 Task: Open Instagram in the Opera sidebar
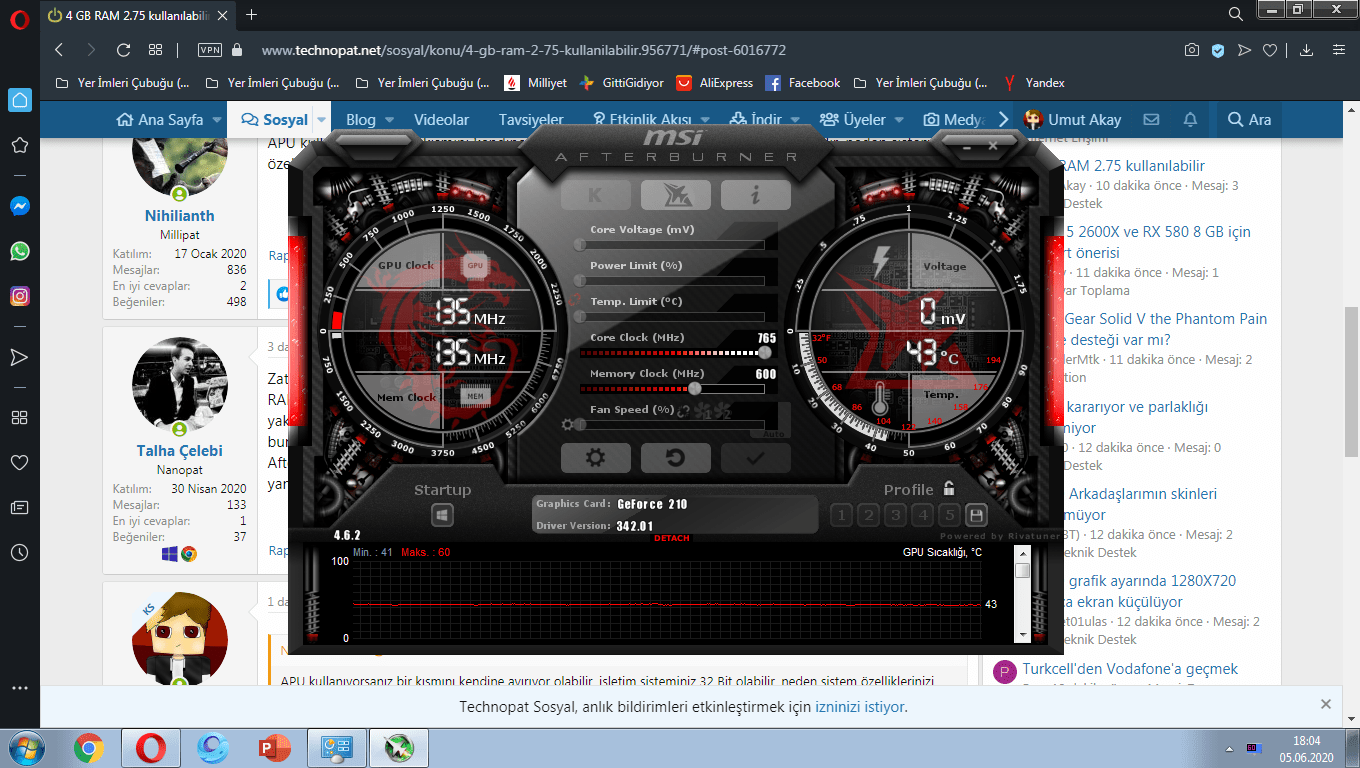click(19, 296)
